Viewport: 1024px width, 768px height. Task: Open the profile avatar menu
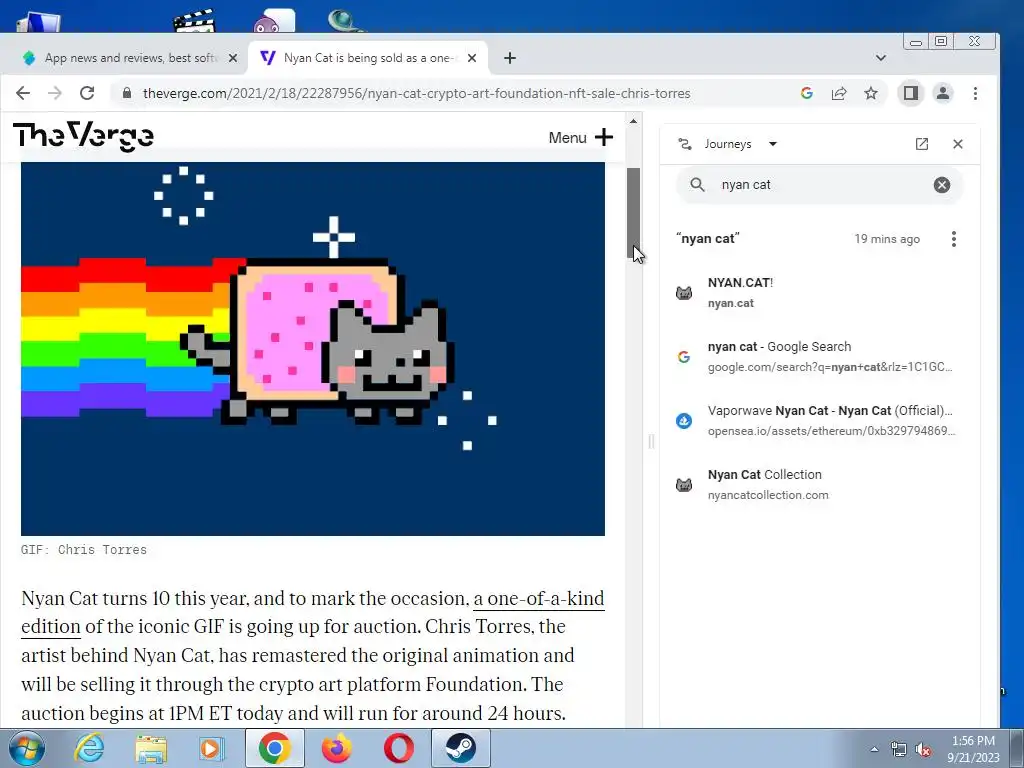click(943, 93)
